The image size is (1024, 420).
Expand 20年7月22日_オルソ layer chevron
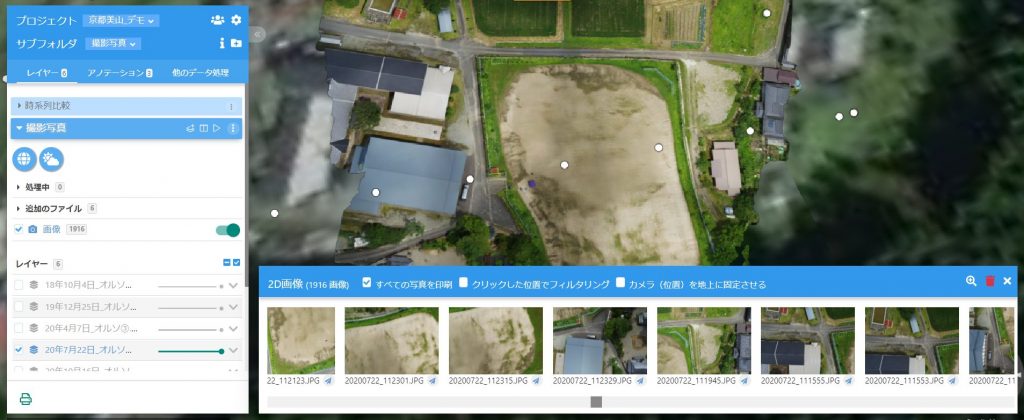233,350
